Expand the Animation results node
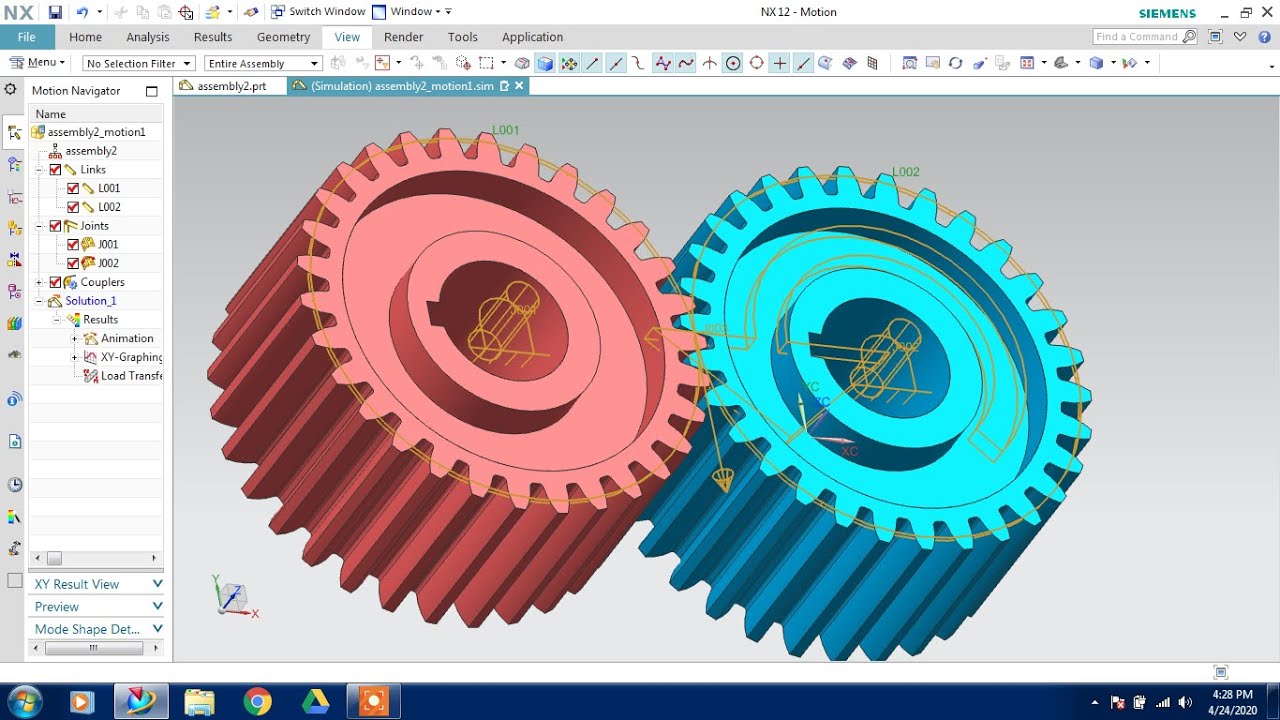 pyautogui.click(x=74, y=338)
